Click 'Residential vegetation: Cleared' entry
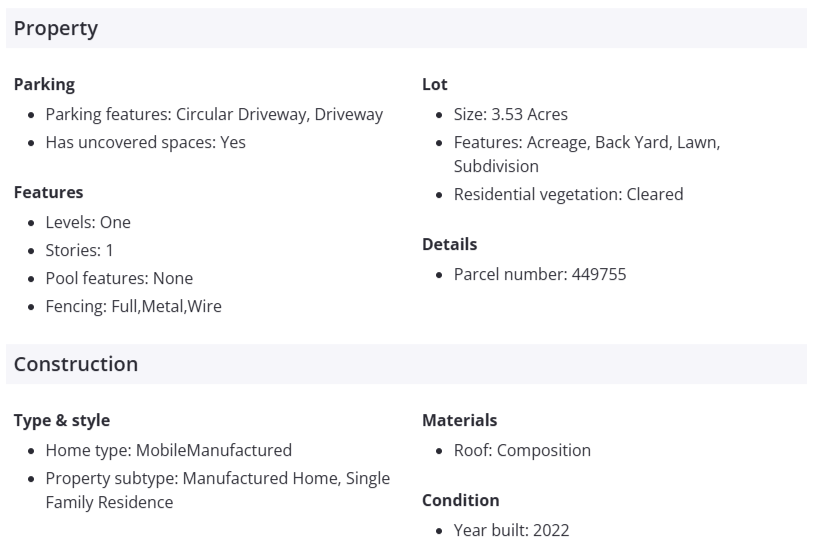832x555 pixels. pos(568,194)
